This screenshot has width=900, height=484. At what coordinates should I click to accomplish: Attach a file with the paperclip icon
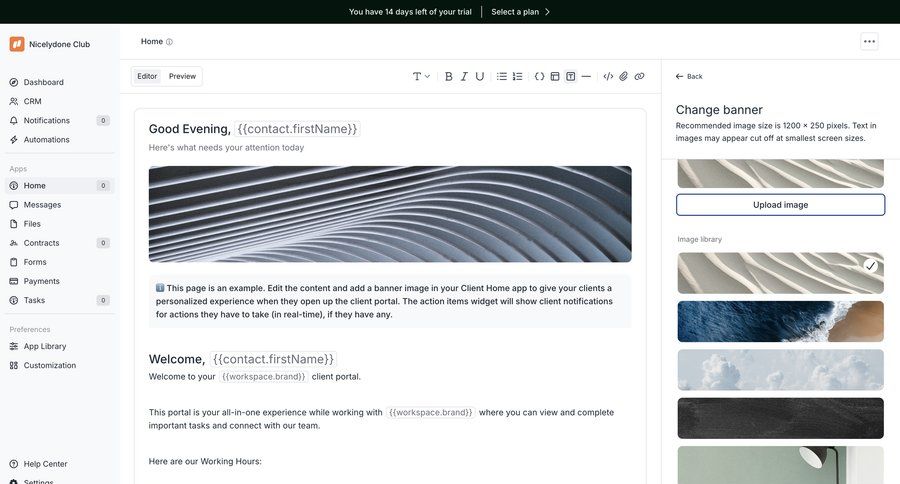coord(624,76)
